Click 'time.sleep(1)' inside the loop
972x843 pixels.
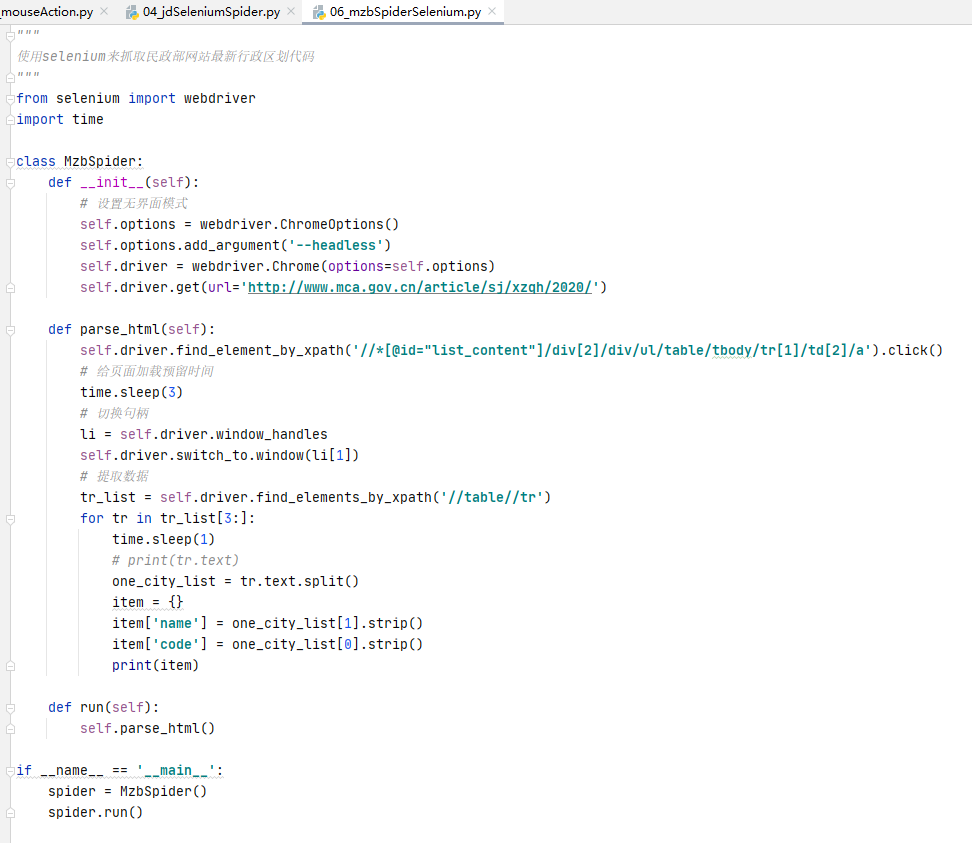tap(164, 539)
